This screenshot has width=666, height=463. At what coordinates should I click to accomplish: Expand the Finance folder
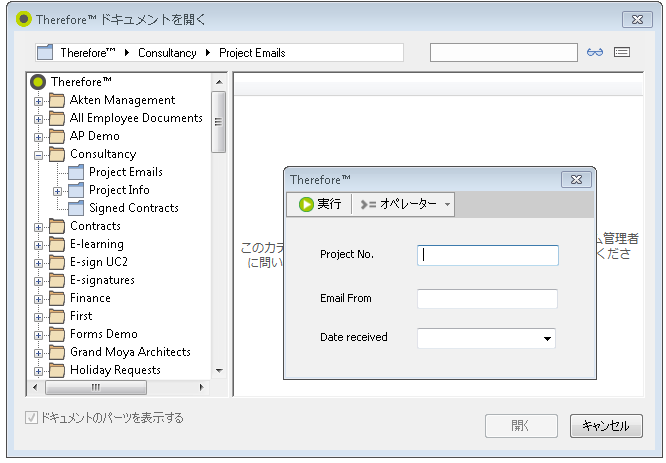38,299
